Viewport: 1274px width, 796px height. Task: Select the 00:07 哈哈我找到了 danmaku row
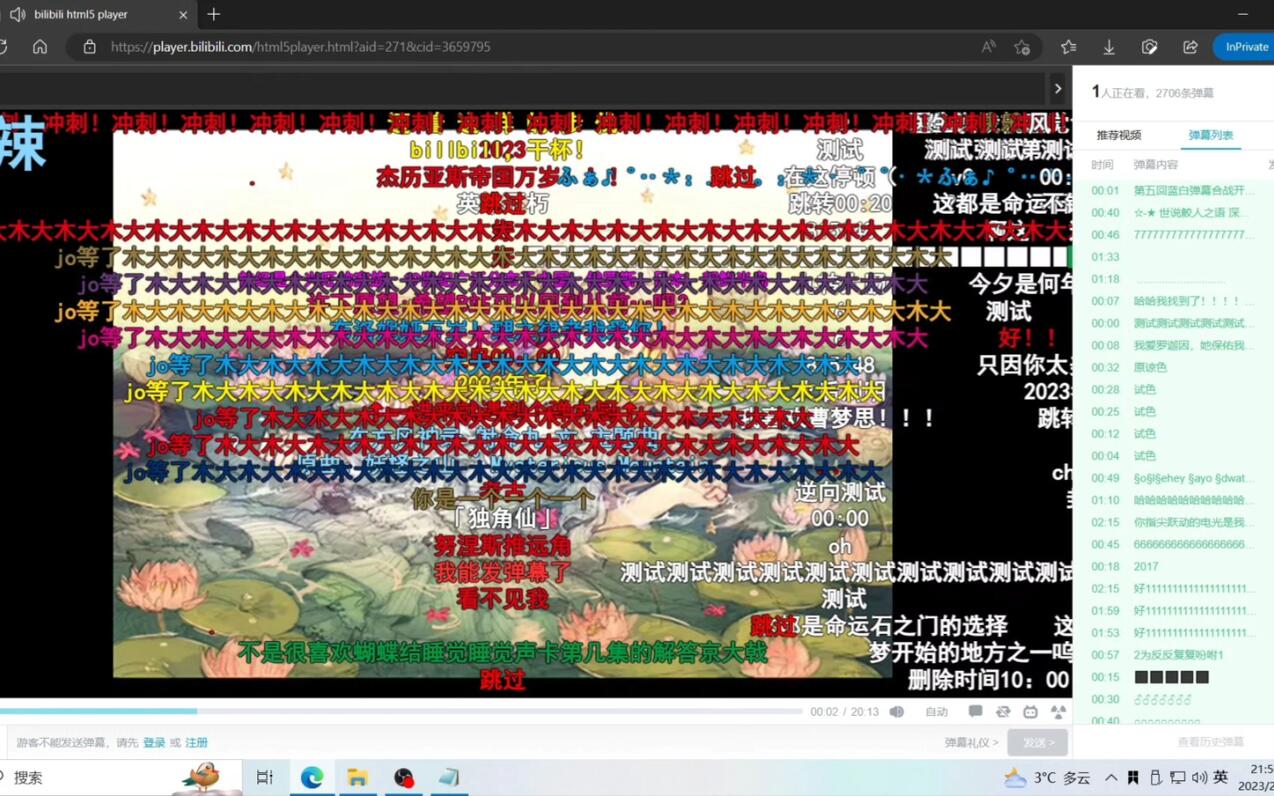tap(1172, 301)
